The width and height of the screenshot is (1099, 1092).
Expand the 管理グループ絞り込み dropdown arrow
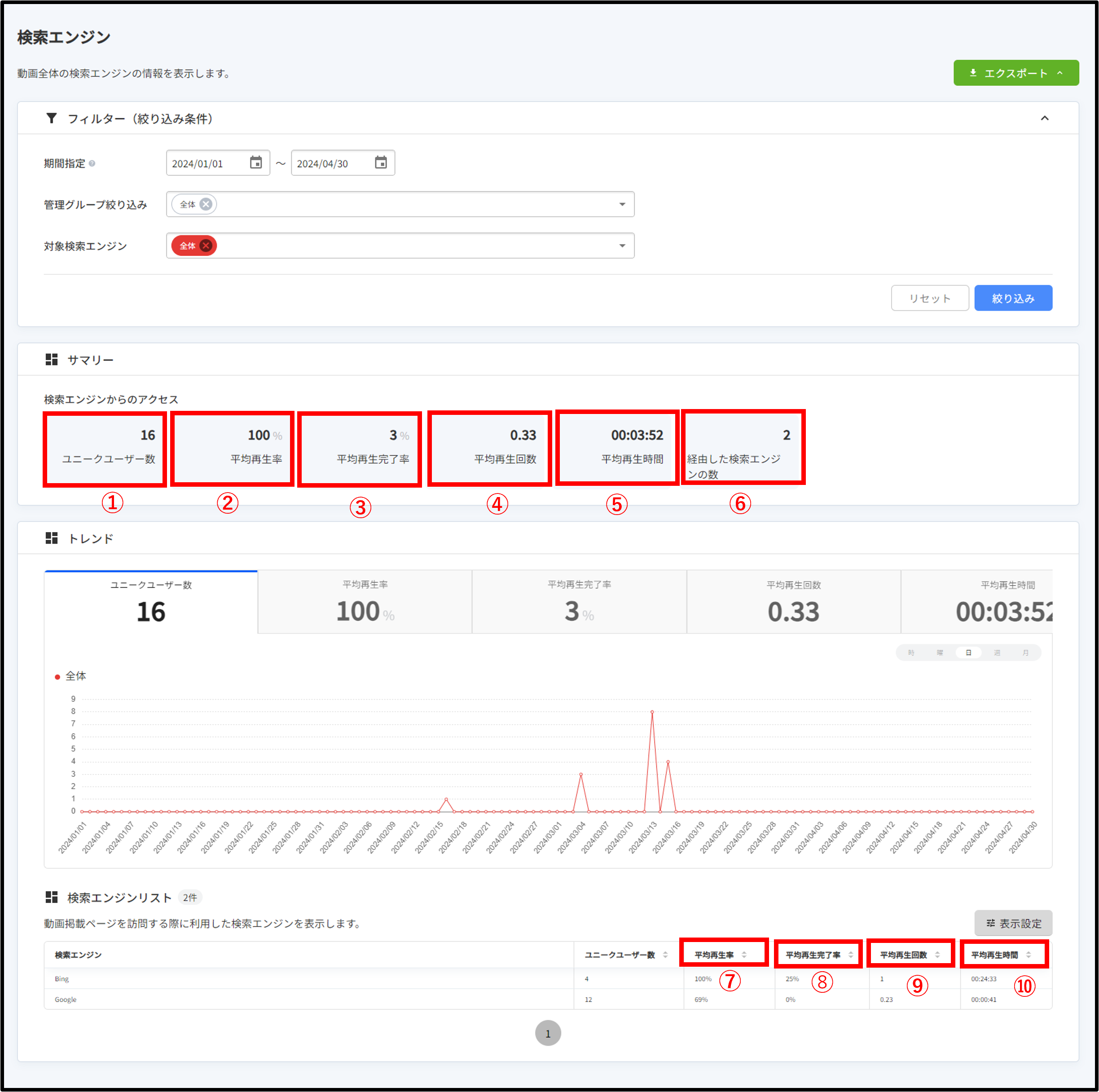622,204
